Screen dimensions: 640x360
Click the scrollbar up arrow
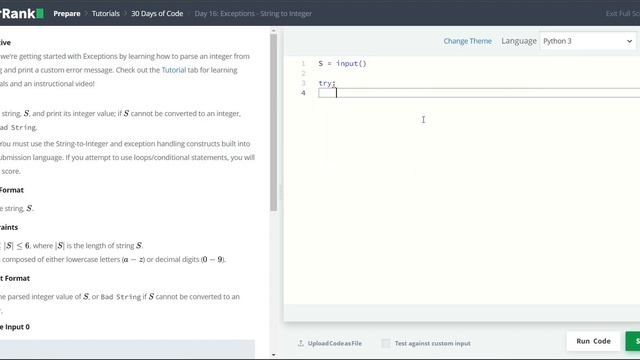click(273, 31)
